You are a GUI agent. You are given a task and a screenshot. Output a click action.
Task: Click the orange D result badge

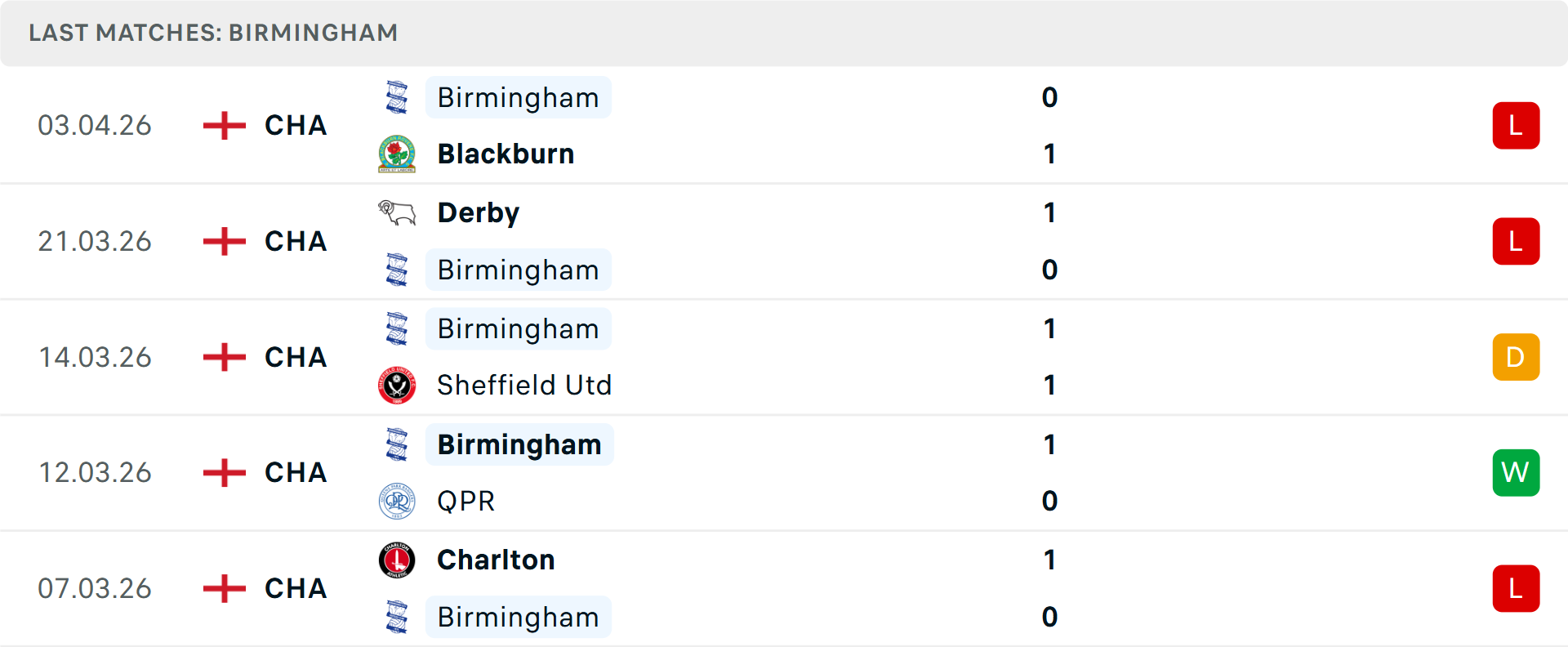coord(1516,357)
